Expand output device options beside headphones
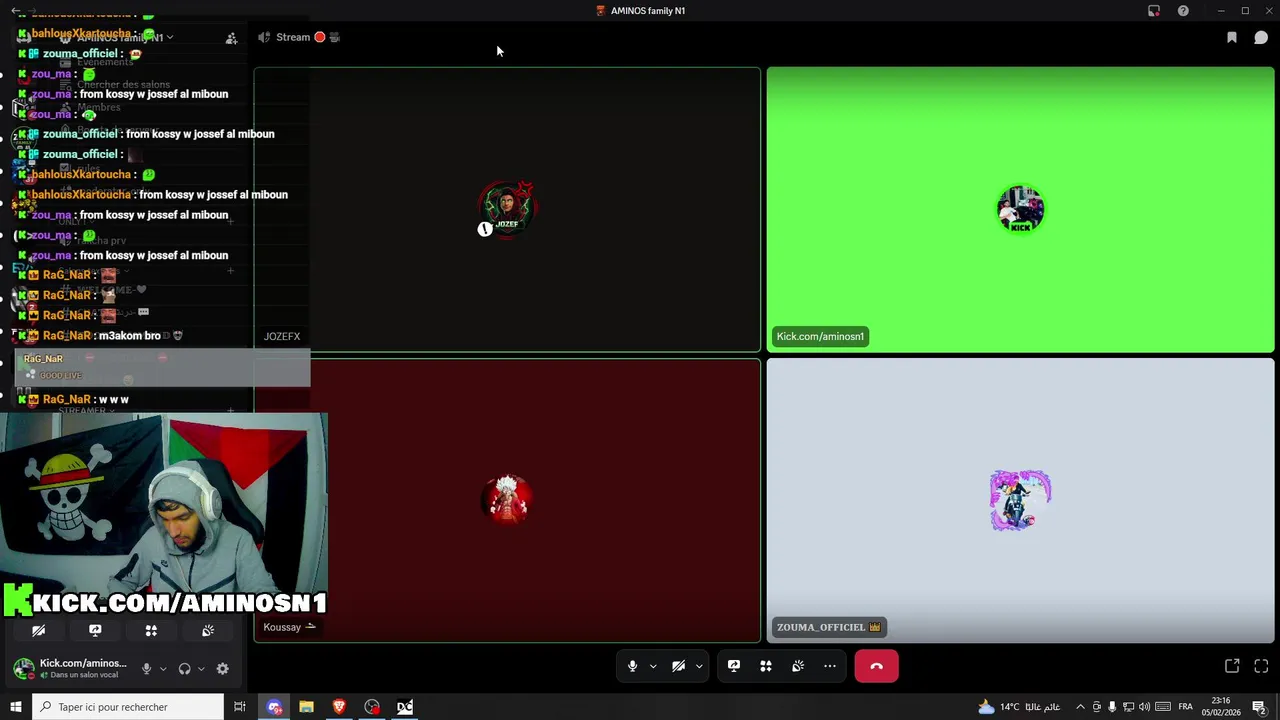Screen dimensions: 1280x720 pos(201,669)
